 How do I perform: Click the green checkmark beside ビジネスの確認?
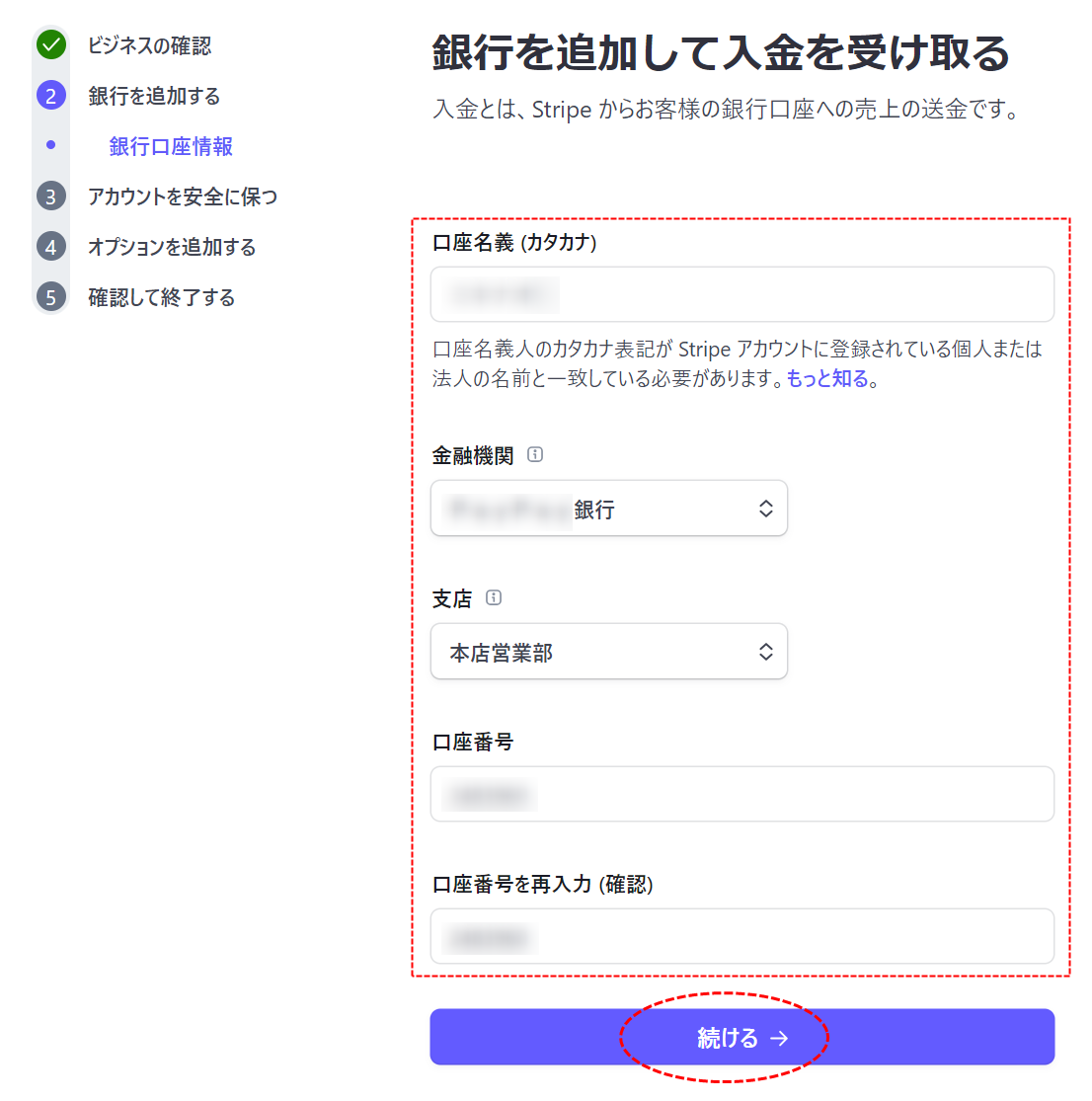pyautogui.click(x=50, y=44)
